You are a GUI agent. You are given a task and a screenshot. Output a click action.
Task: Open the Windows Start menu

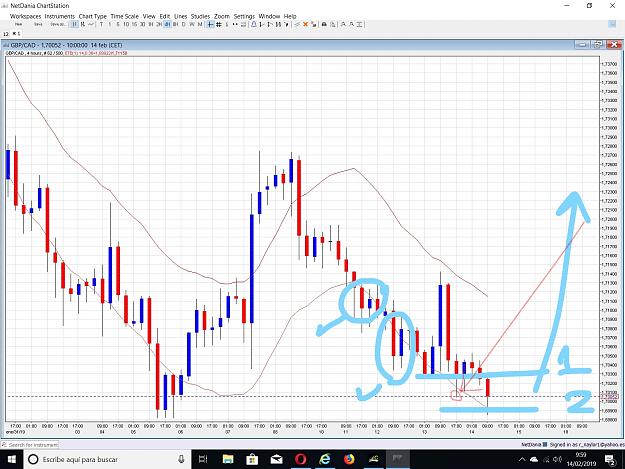[x=12, y=459]
